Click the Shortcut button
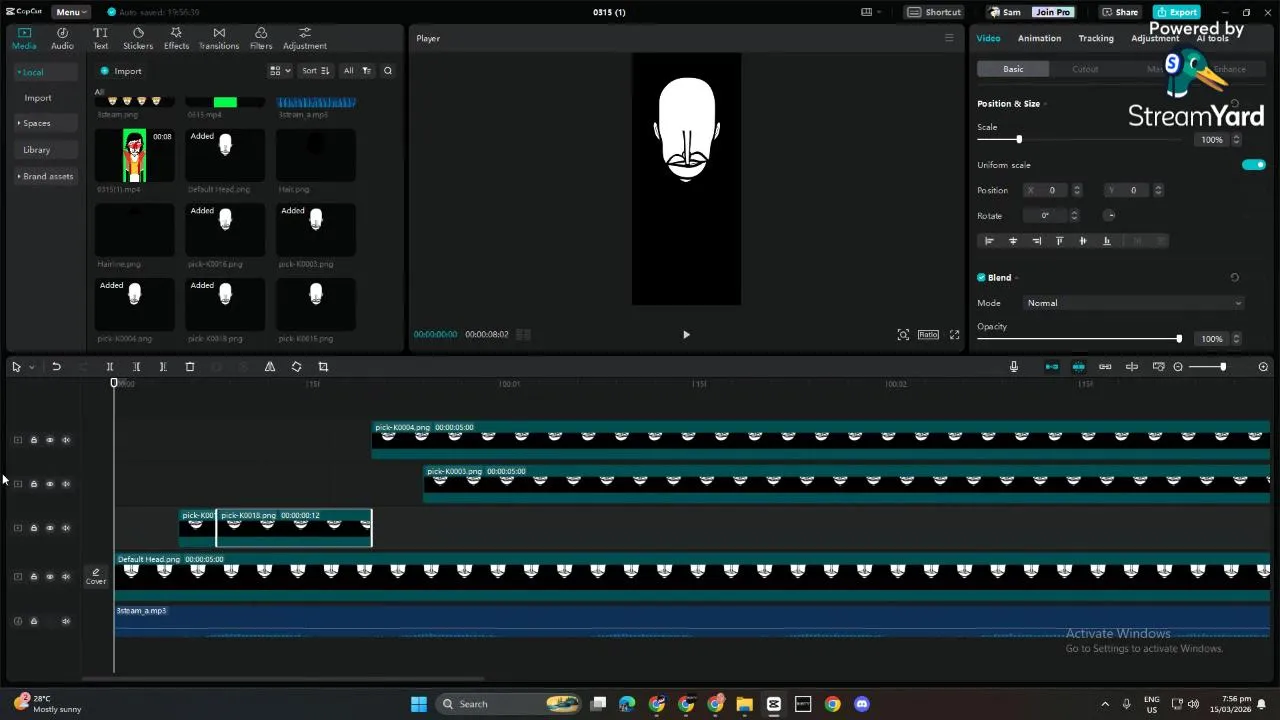The width and height of the screenshot is (1280, 720). coord(935,12)
